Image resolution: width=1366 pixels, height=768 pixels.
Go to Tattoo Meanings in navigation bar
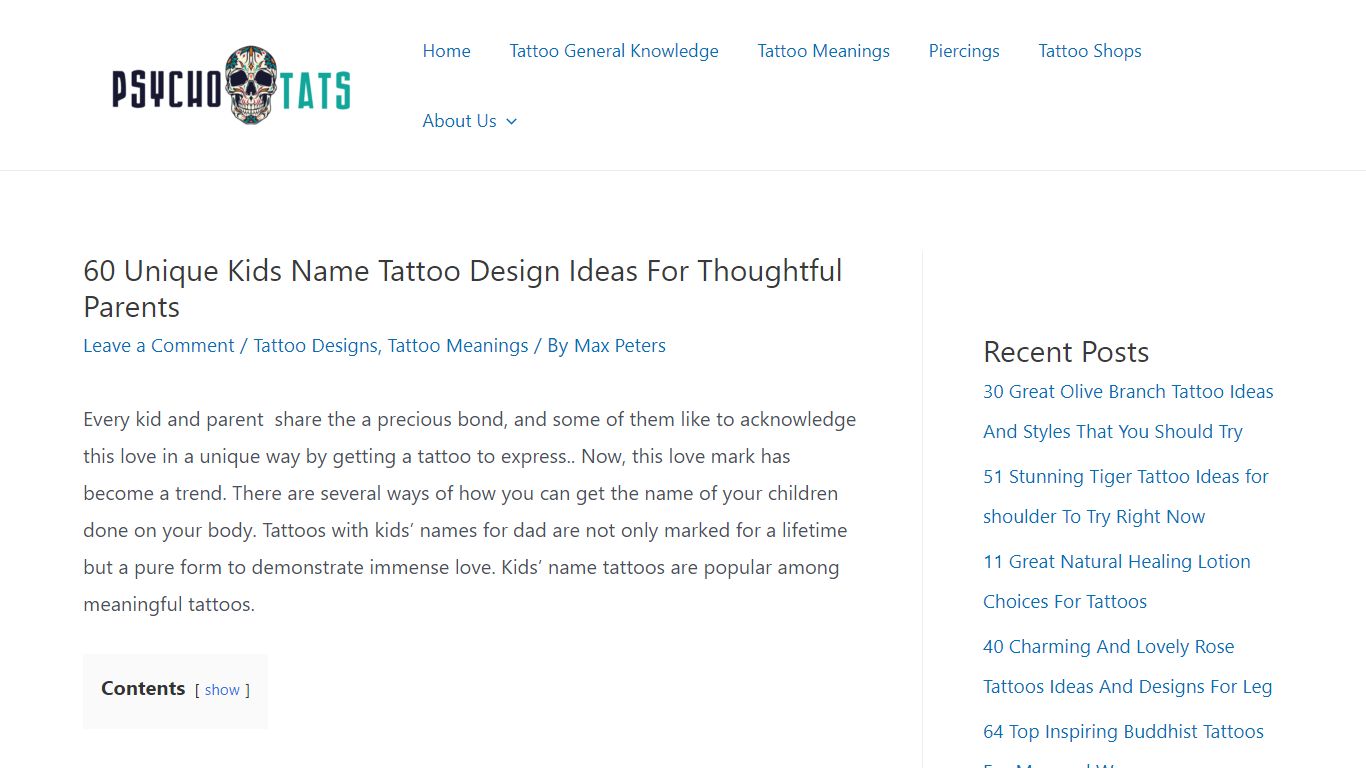[x=823, y=51]
